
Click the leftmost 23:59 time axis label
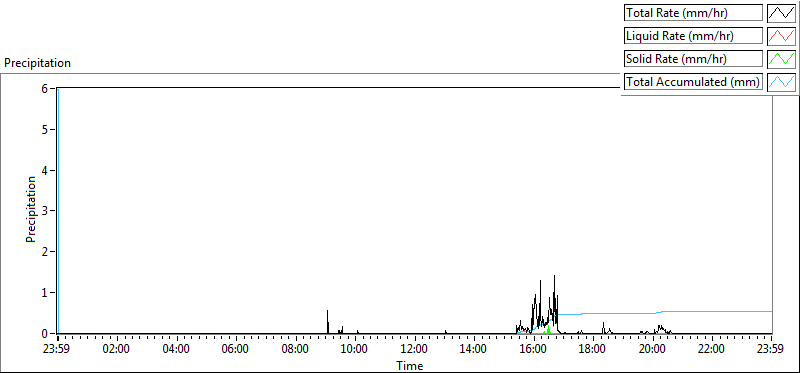tap(58, 350)
